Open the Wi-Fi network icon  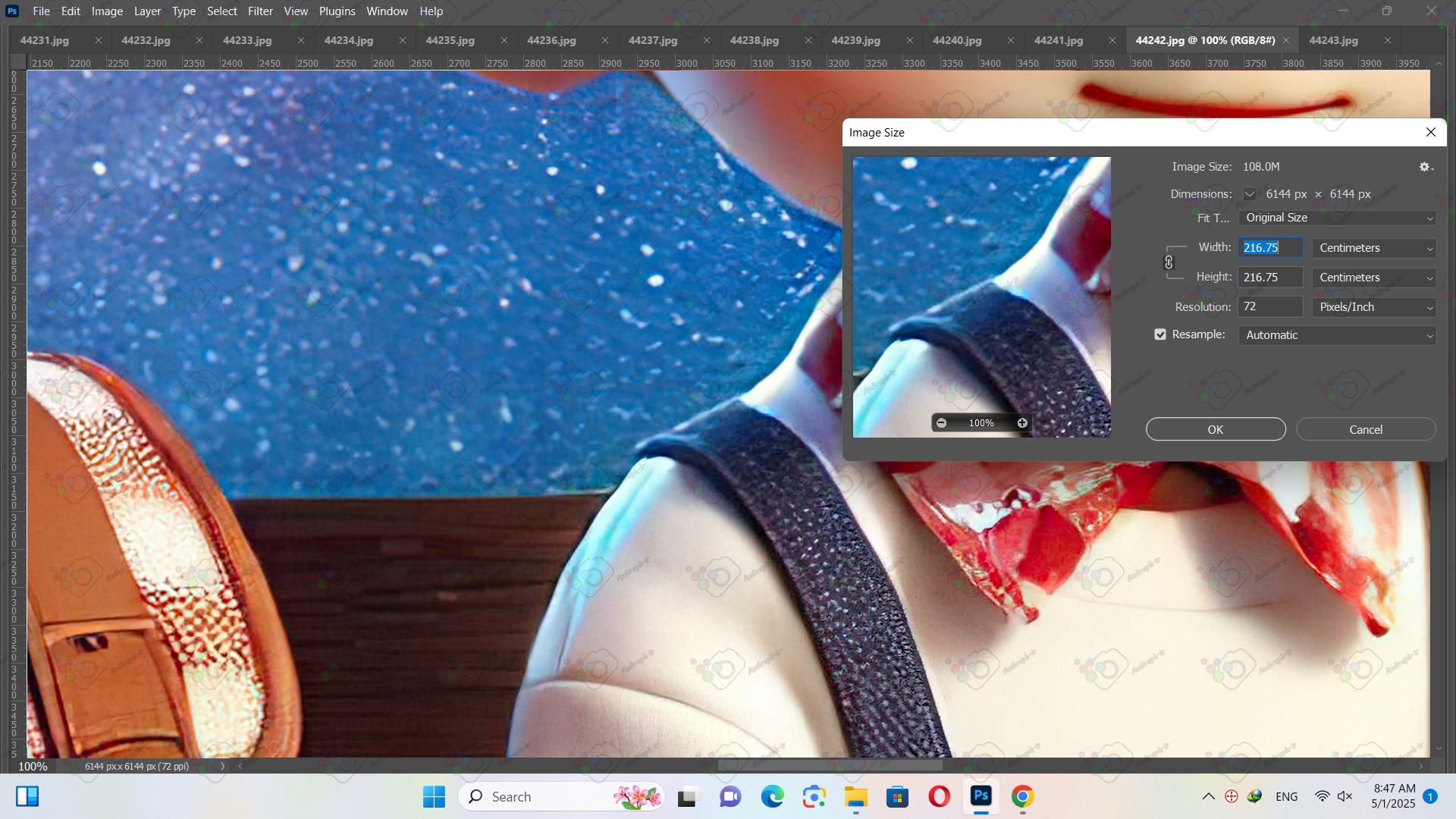tap(1323, 796)
